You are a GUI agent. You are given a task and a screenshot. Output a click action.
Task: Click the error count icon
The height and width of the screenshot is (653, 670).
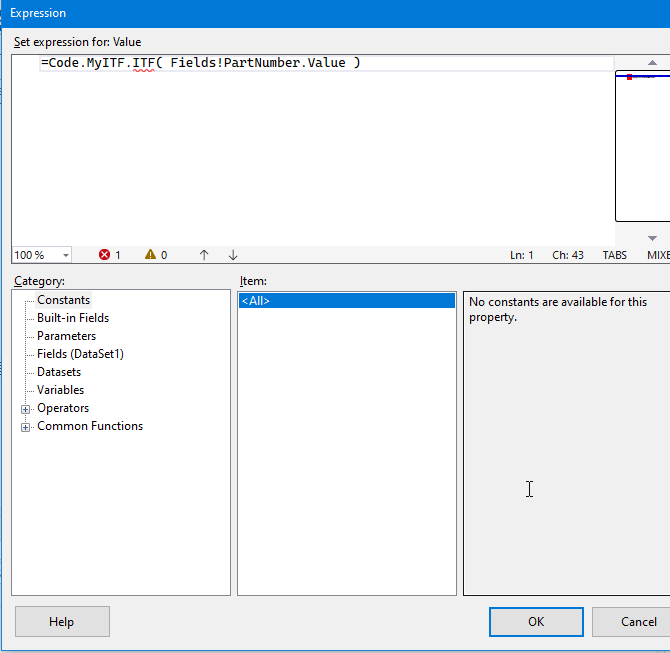(x=104, y=255)
